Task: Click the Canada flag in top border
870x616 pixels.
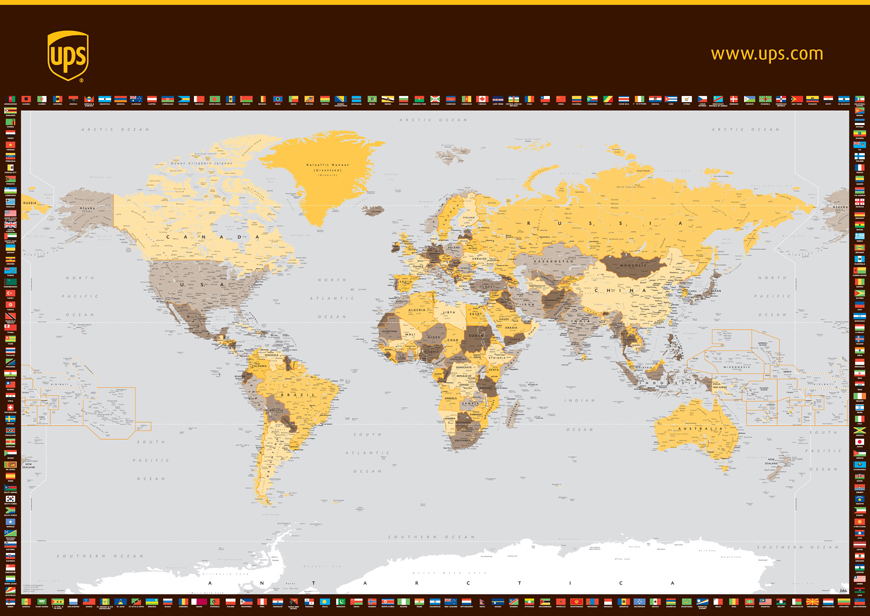Action: [x=481, y=100]
